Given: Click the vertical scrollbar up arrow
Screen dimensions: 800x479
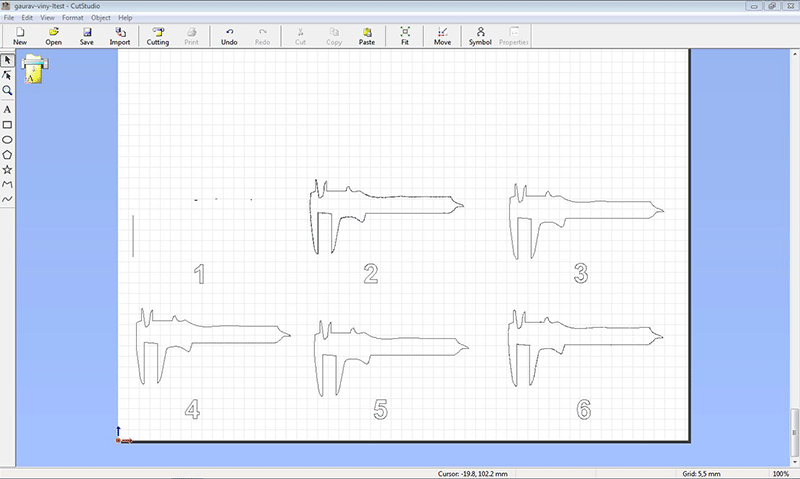Looking at the screenshot, I should tap(795, 54).
